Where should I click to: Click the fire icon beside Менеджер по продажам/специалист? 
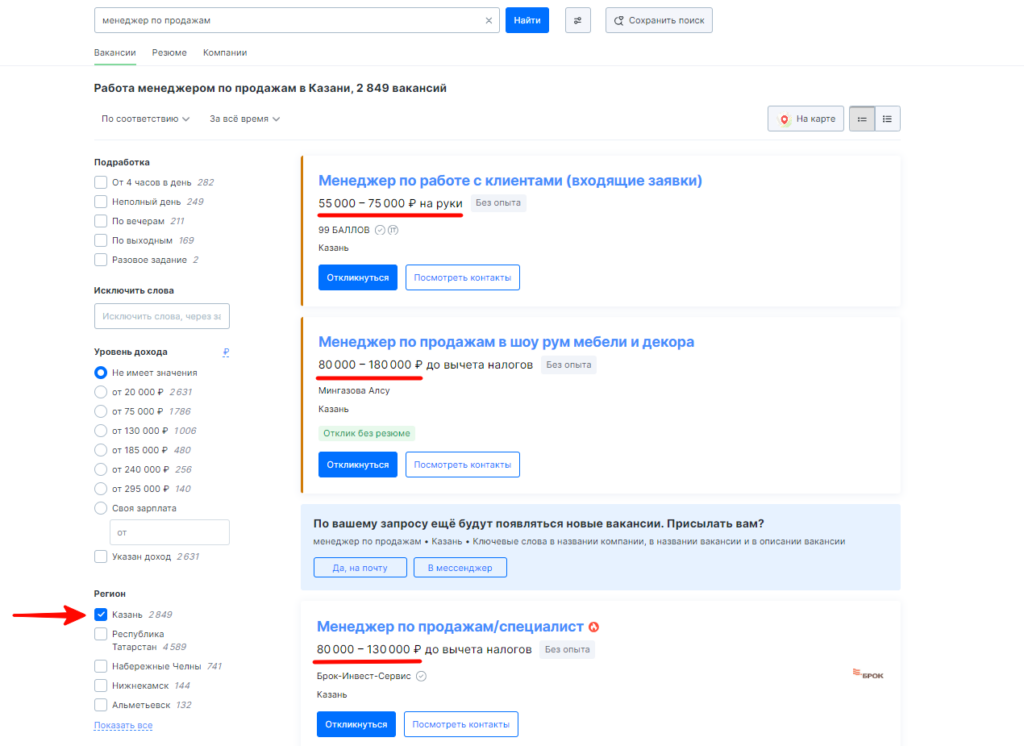594,627
